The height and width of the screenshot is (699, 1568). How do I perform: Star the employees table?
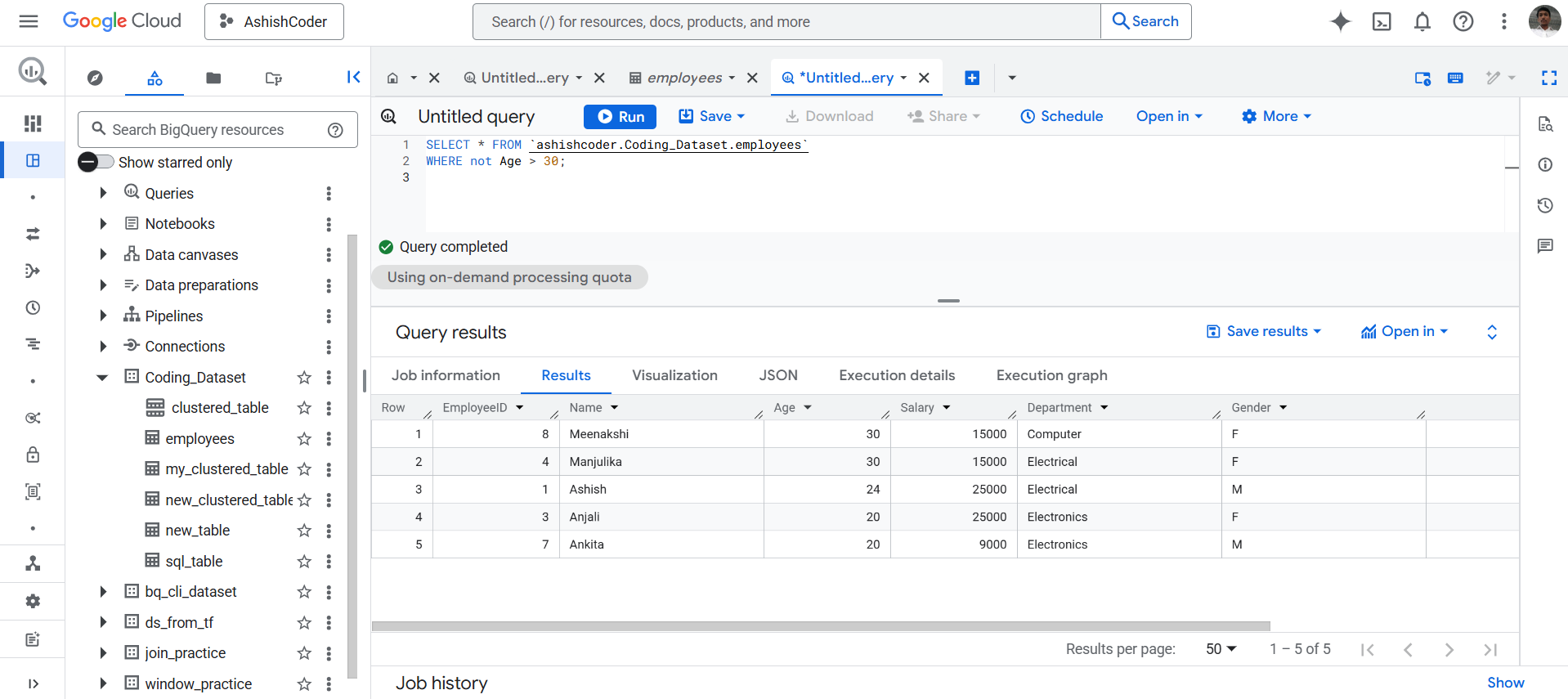tap(304, 439)
